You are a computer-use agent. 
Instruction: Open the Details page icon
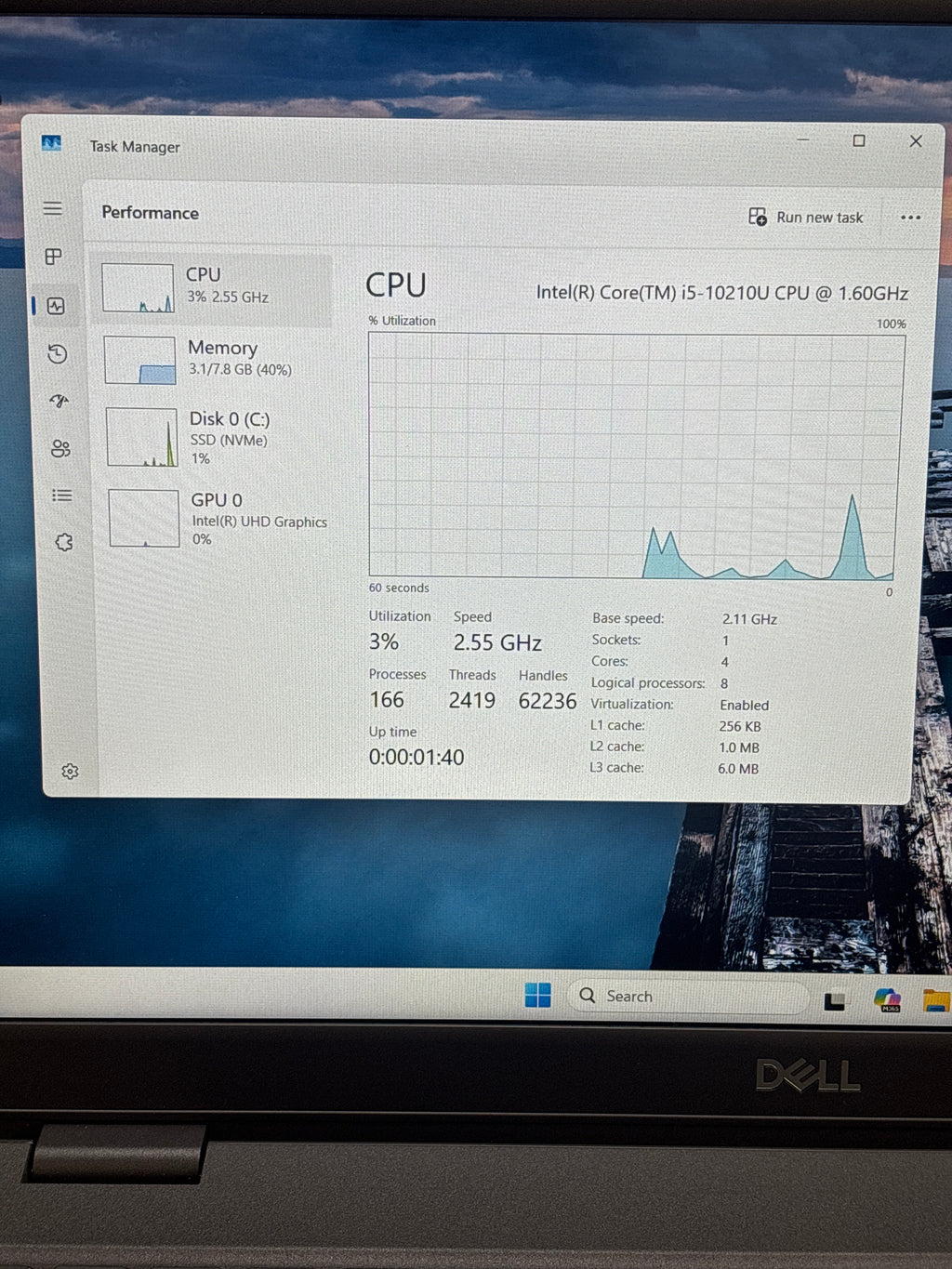[x=62, y=496]
